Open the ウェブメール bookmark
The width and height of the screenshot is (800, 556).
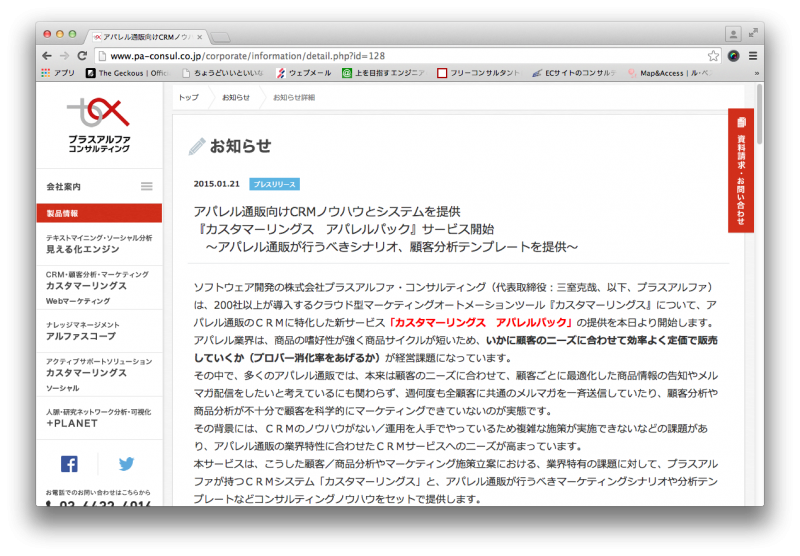(304, 73)
